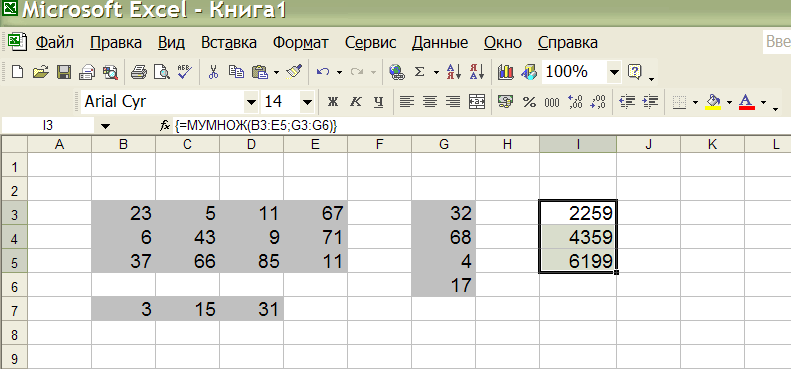Viewport: 791px width, 369px height.
Task: Click the formula bar МУМНОЖ formula
Action: (256, 126)
